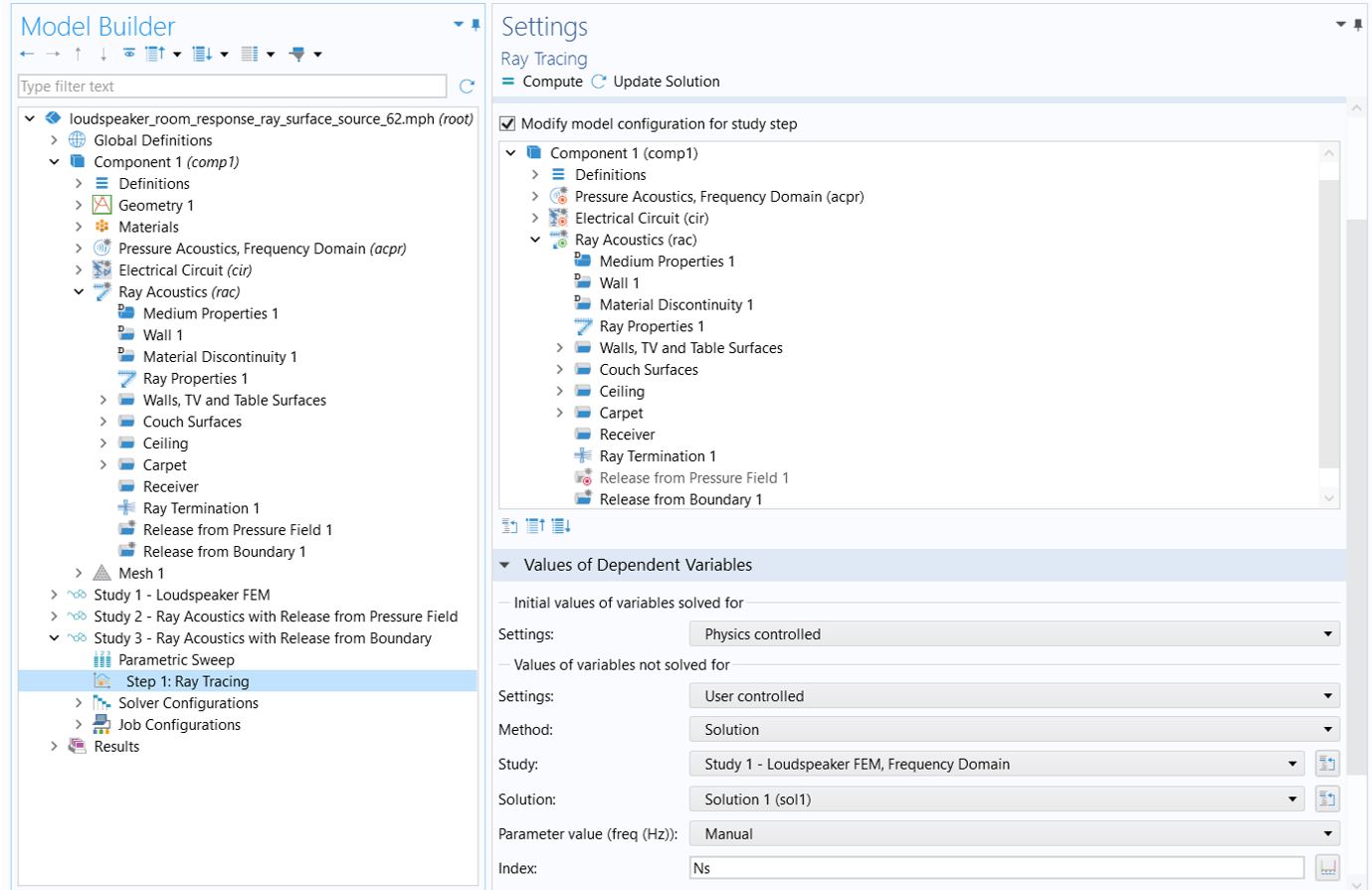Expand Ceiling node in Settings tree

pyautogui.click(x=559, y=391)
